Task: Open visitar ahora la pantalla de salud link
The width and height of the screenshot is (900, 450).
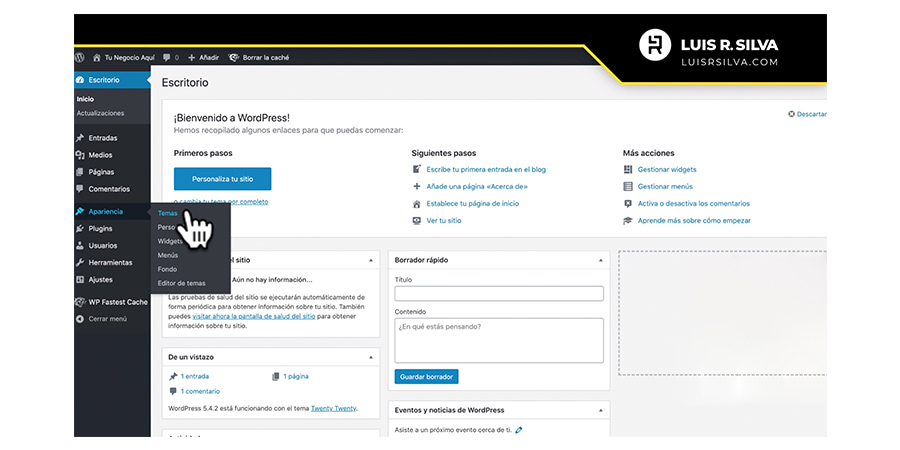Action: point(254,316)
